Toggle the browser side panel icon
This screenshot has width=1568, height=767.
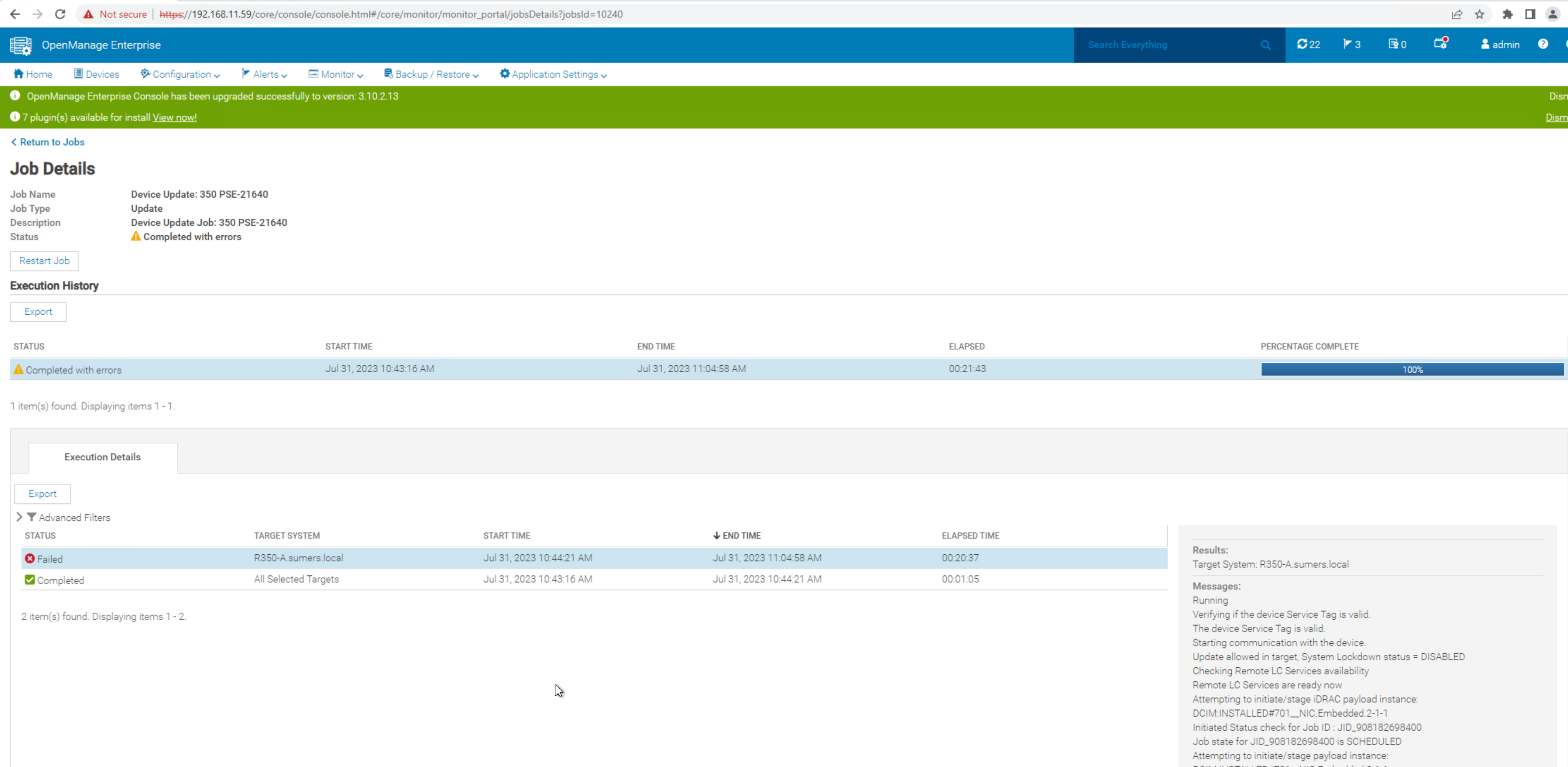click(x=1530, y=14)
